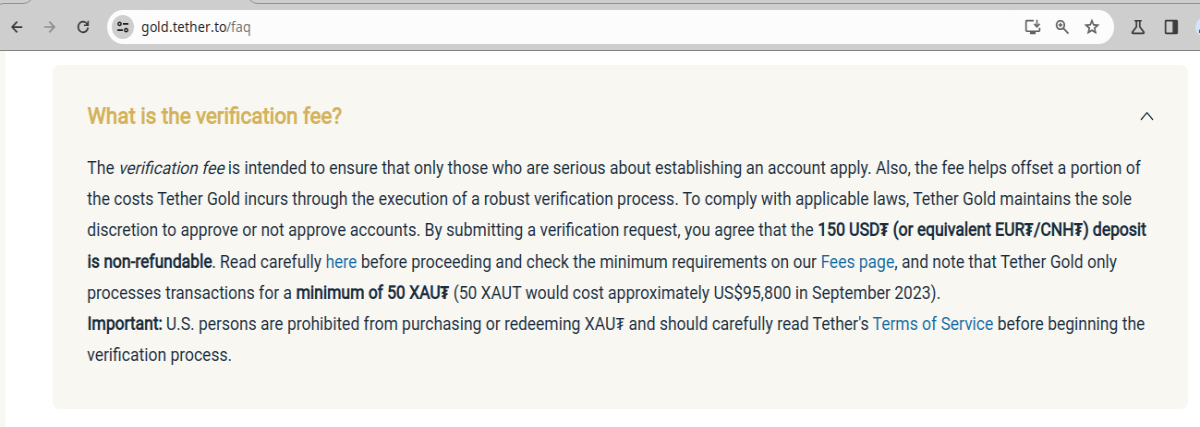This screenshot has width=1200, height=427.
Task: Install the site as an app
Action: [1033, 27]
